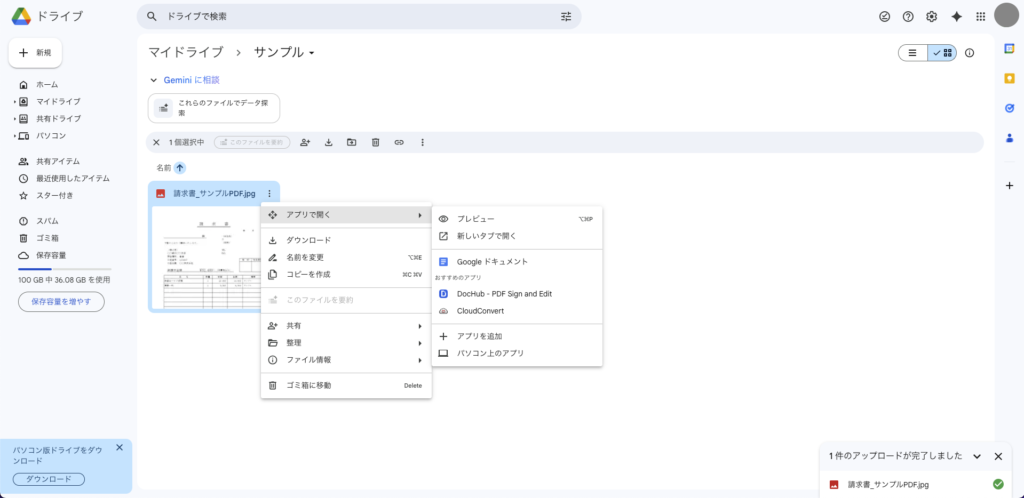Image resolution: width=1024 pixels, height=498 pixels.
Task: Click the Gemini sparkle icon in header
Action: click(956, 16)
